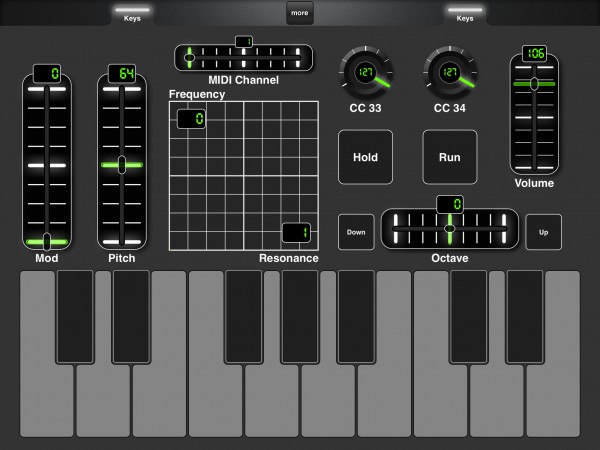
Task: Click the Octave slider knob
Action: 450,228
